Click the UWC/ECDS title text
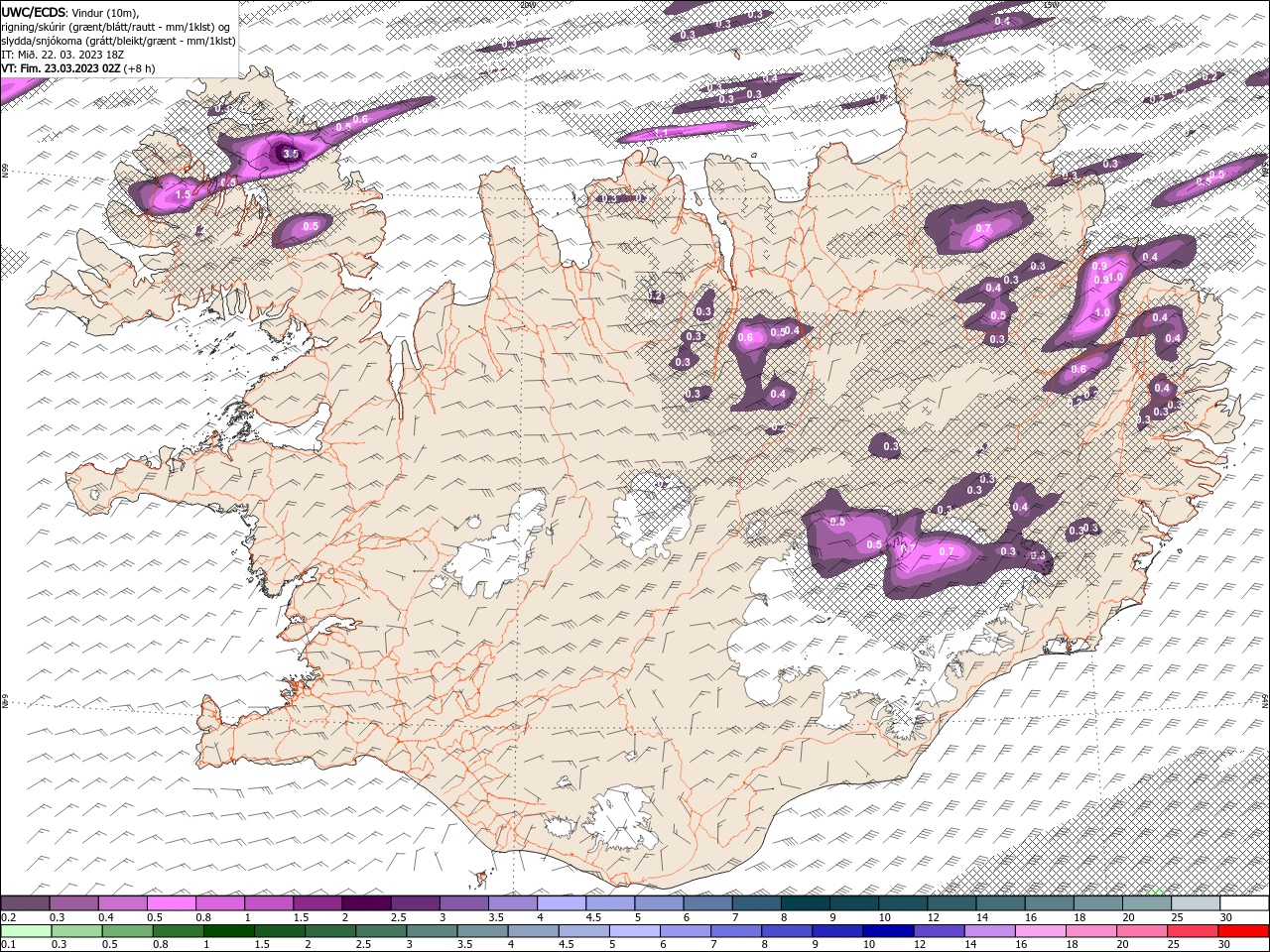Screen dimensions: 1270x952 [33, 12]
